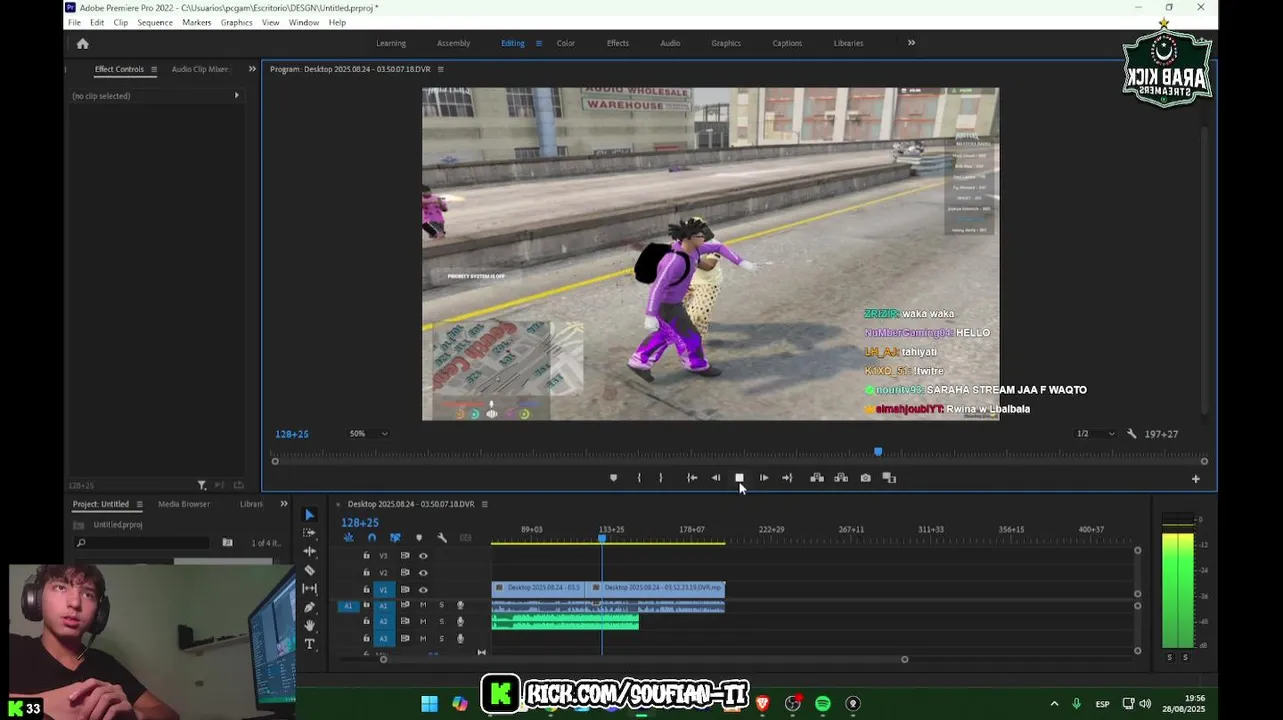Viewport: 1283px width, 720px height.
Task: Open the timeline display settings wrench
Action: 442,538
